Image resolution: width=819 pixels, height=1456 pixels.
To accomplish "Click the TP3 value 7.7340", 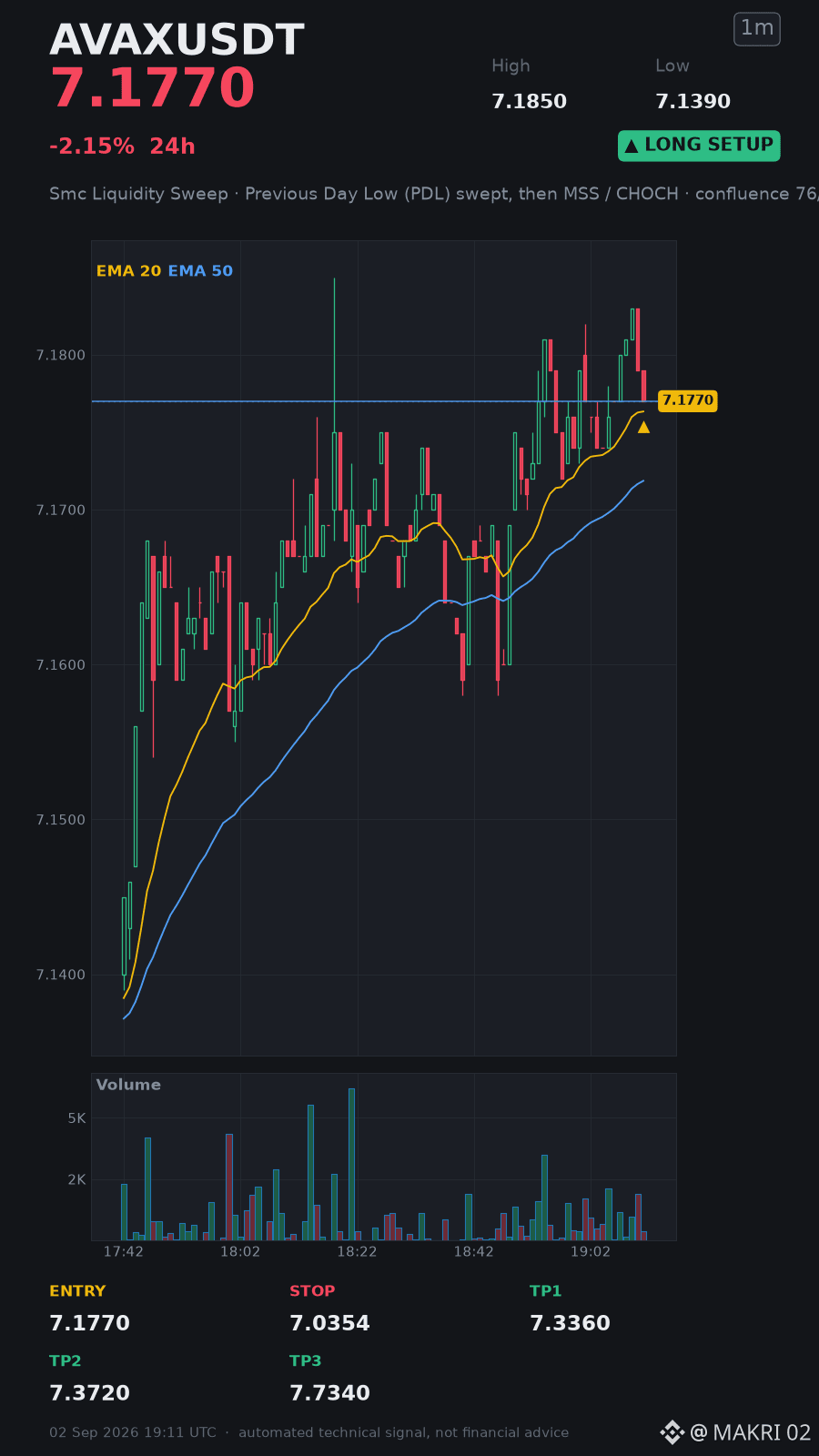I will coord(329,1393).
